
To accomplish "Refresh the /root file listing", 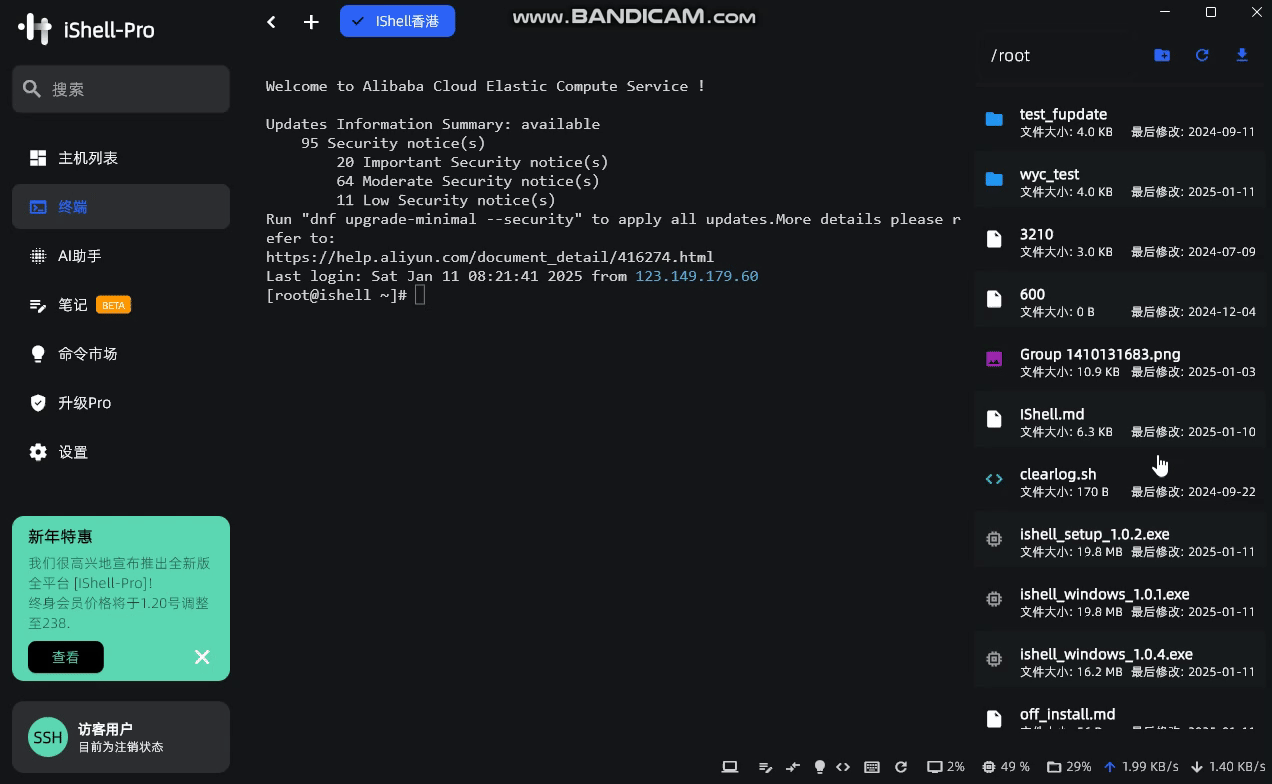I will tap(1202, 55).
